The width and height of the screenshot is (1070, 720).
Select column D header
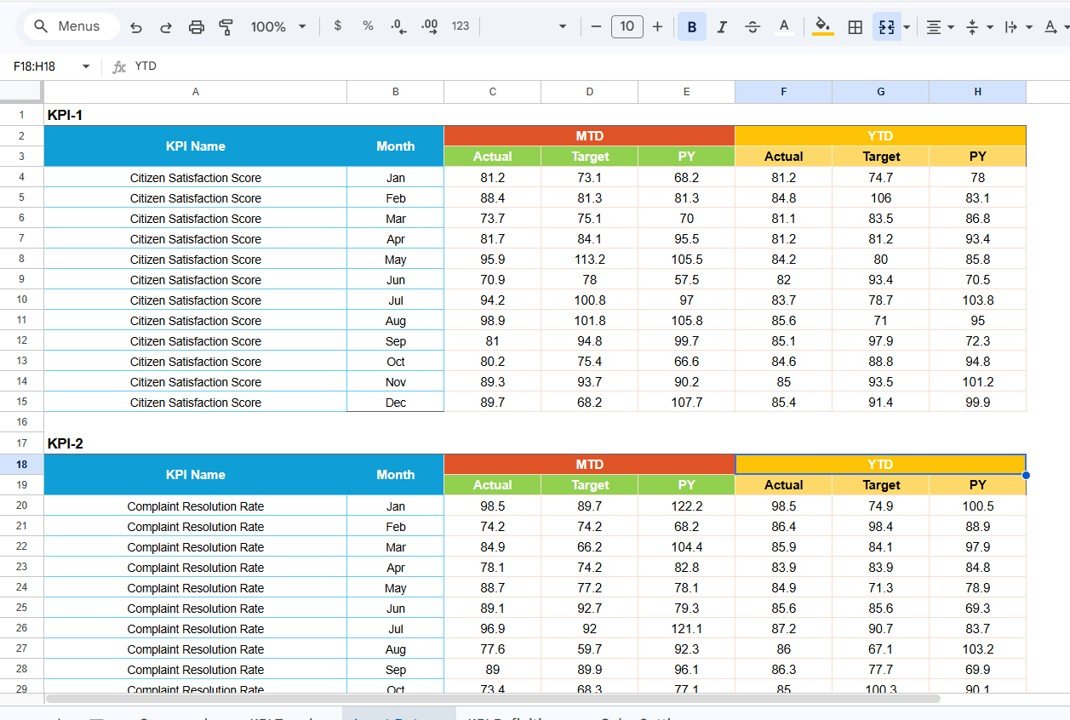click(x=590, y=92)
